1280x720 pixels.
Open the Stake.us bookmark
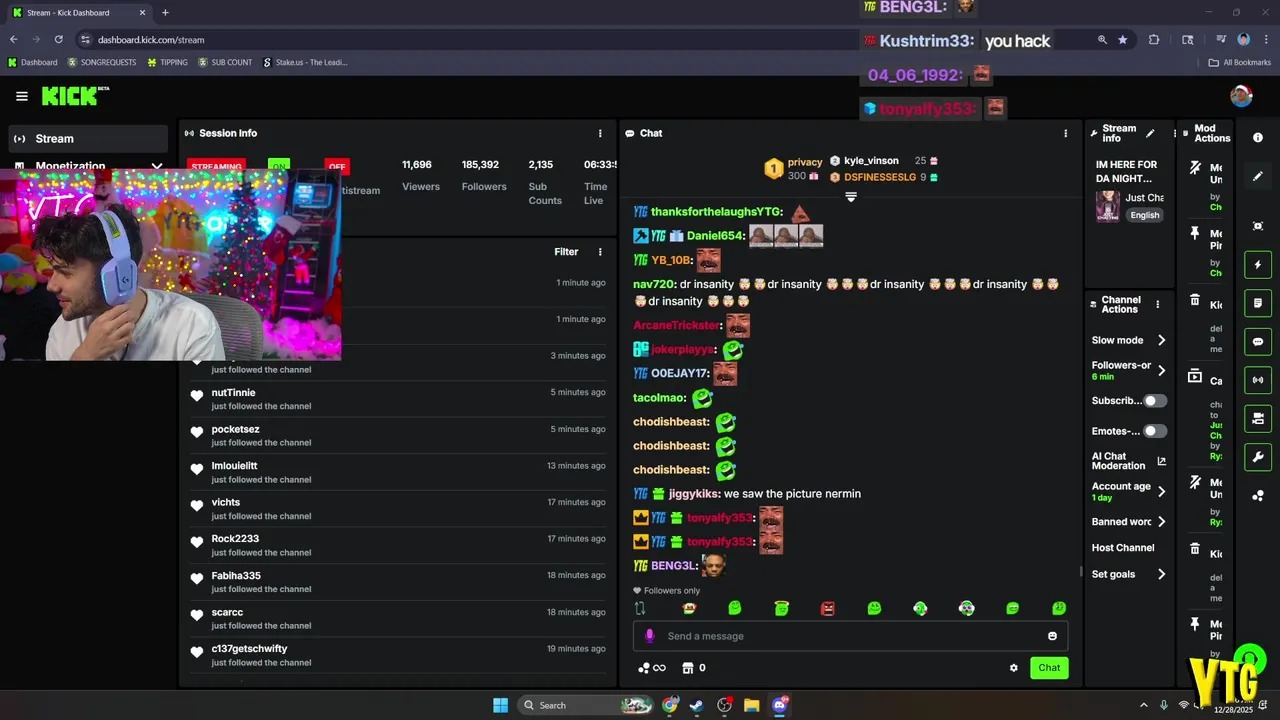tap(305, 62)
